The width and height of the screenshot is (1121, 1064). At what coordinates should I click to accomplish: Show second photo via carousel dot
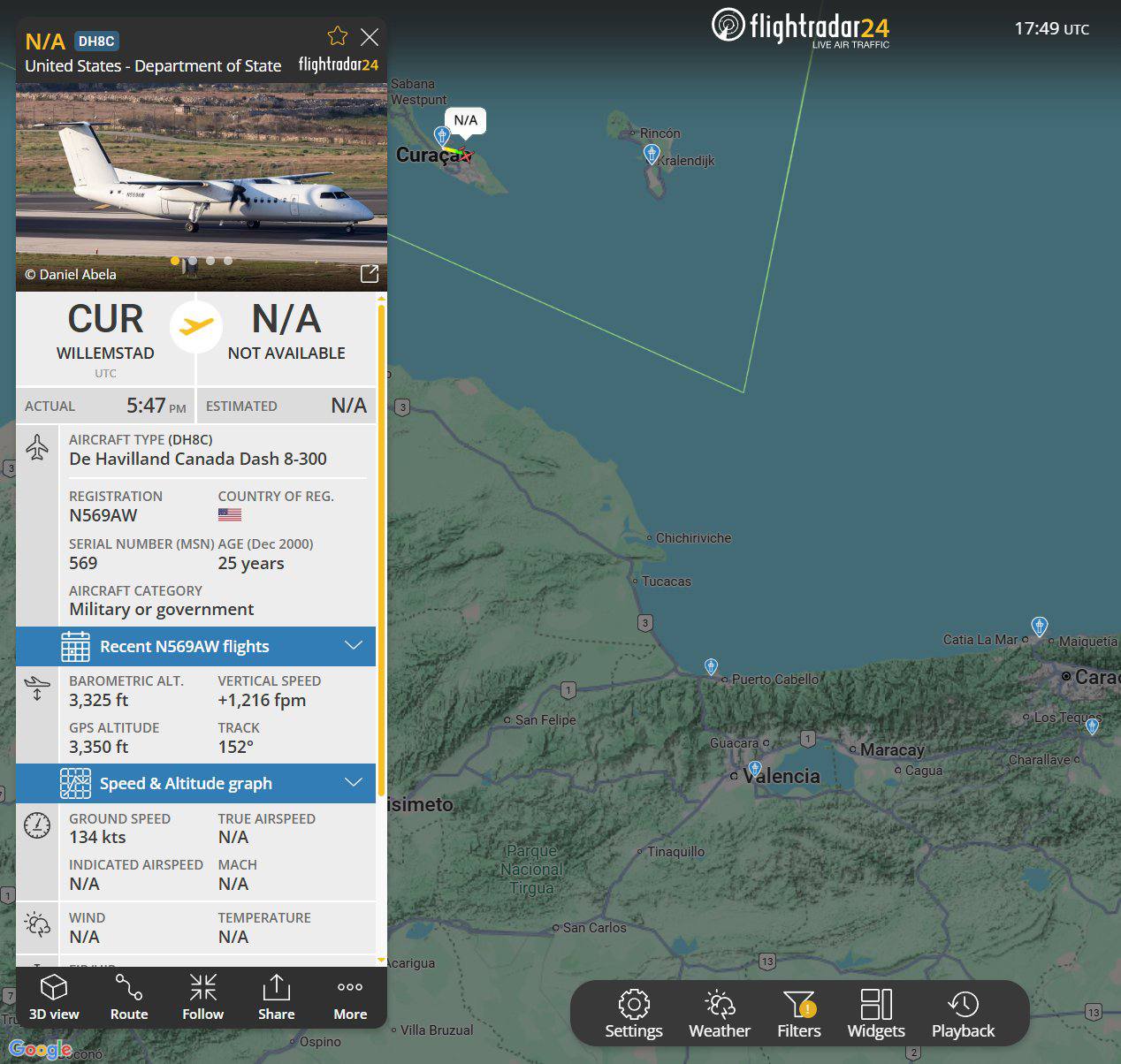point(193,261)
